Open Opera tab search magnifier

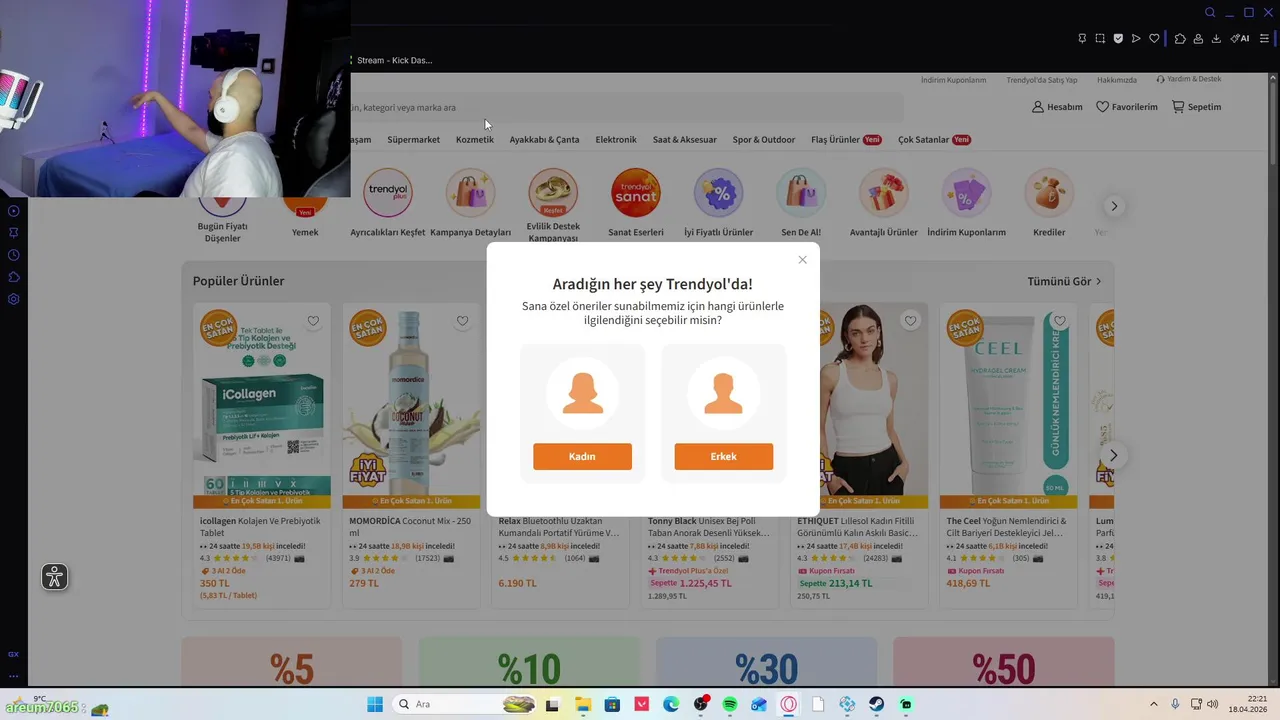(1210, 13)
